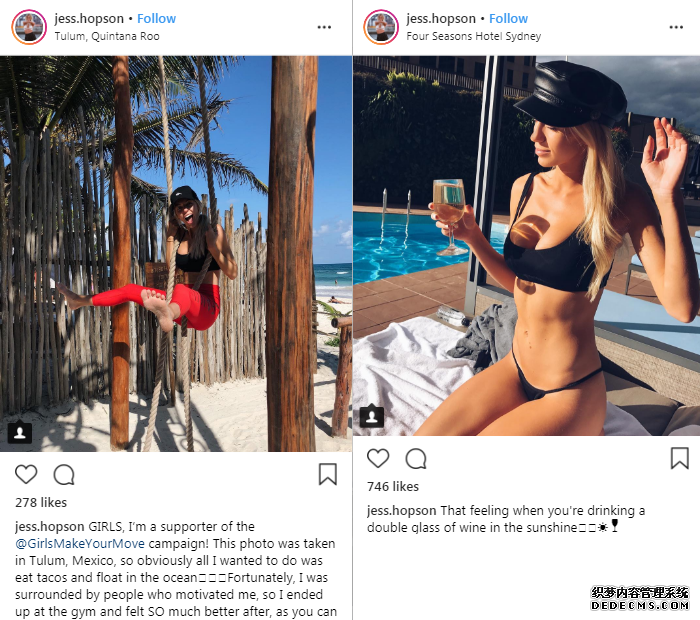Viewport: 700px width, 620px height.
Task: Show tagged people on the beach swing photo
Action: click(x=20, y=433)
